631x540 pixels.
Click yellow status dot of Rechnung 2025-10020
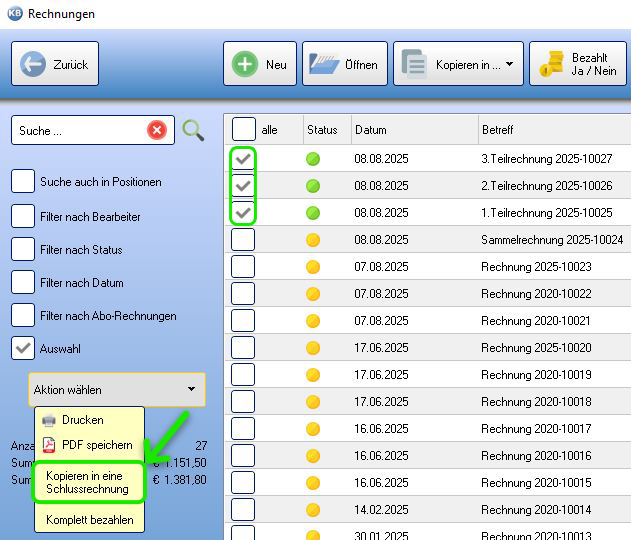[313, 348]
